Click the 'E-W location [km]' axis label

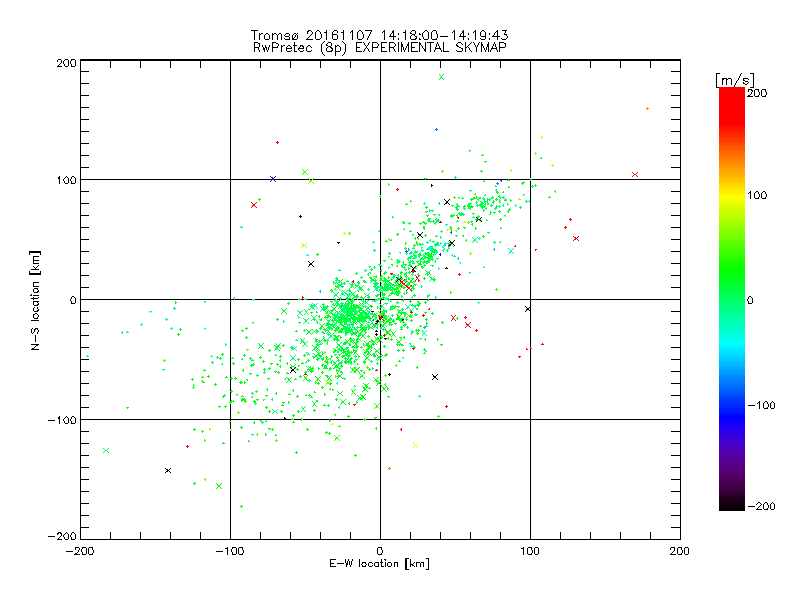pos(379,563)
